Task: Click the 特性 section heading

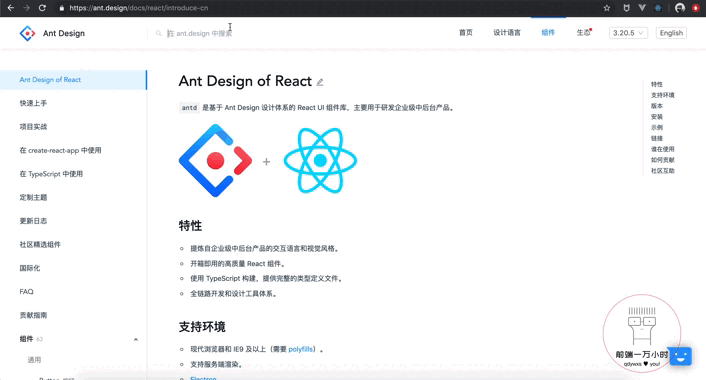Action: tap(190, 226)
